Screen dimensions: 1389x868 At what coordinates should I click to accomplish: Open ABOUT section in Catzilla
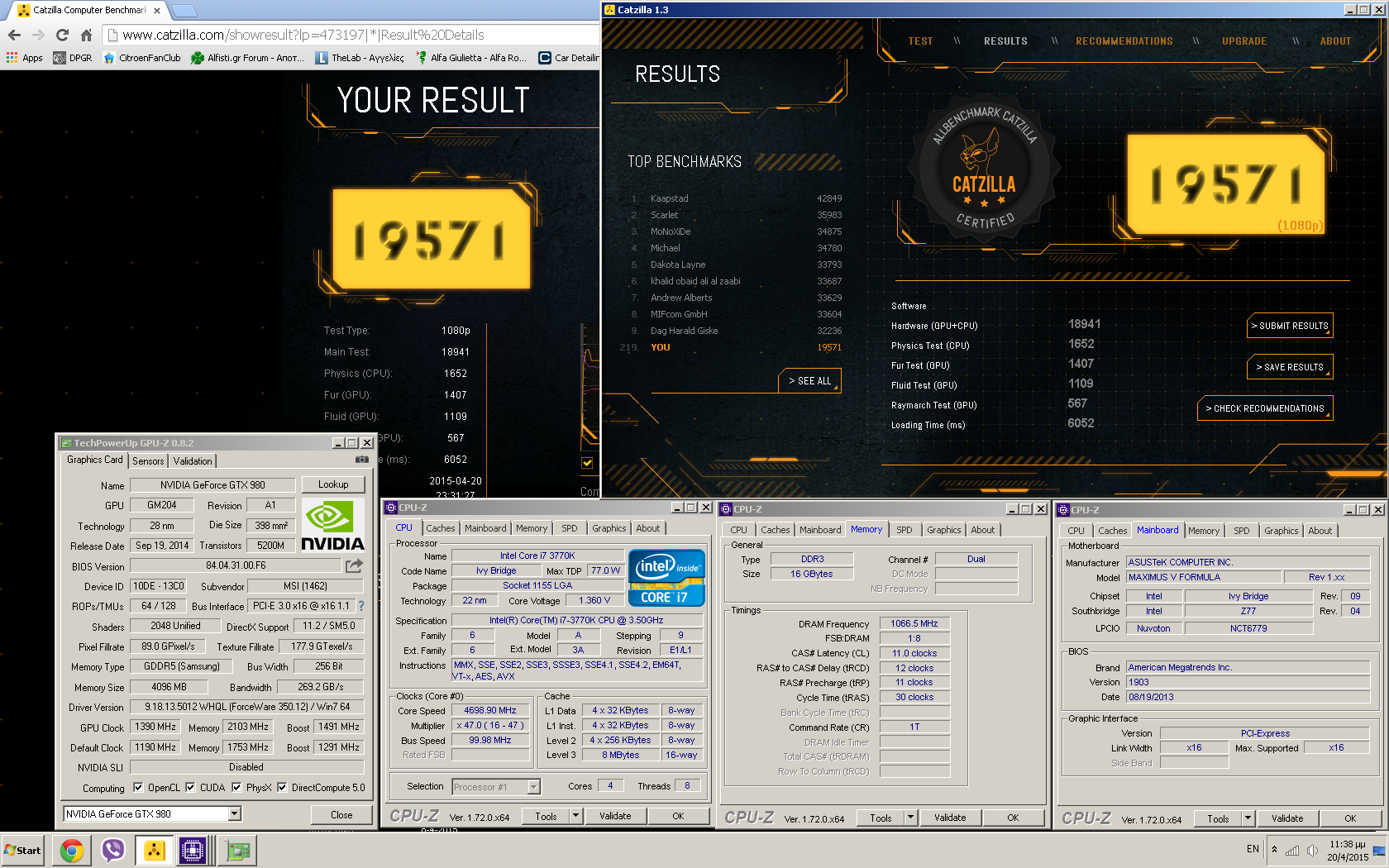click(1335, 41)
